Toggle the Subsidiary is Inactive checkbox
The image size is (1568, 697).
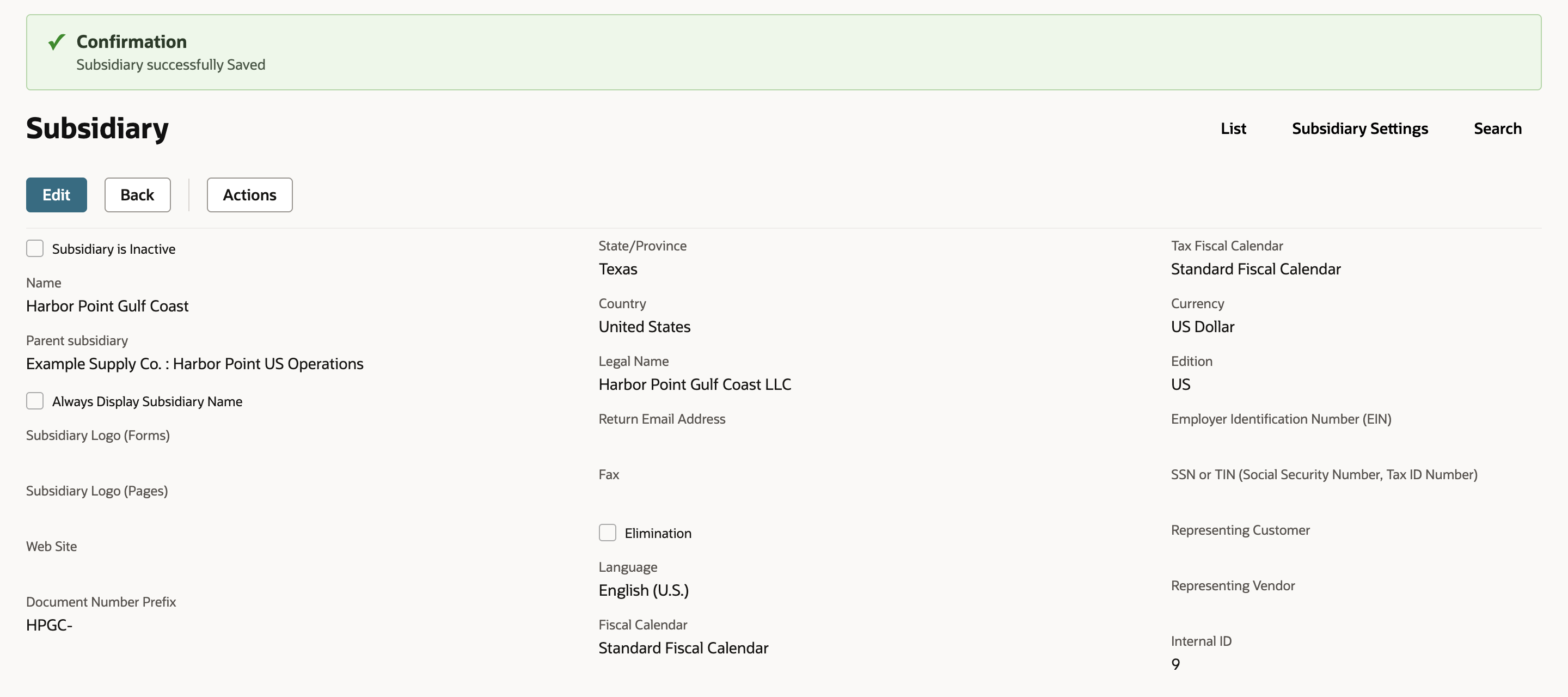[x=35, y=248]
